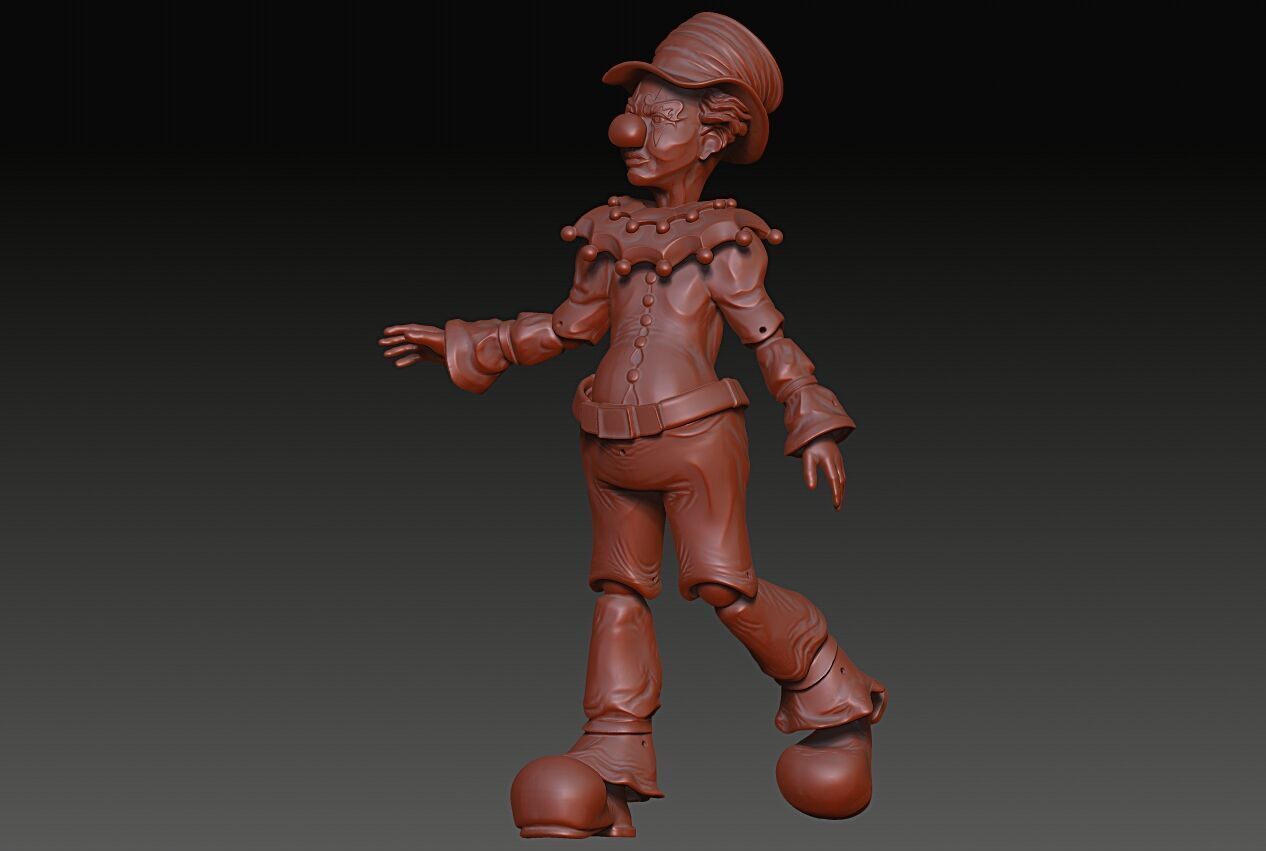The width and height of the screenshot is (1266, 851).
Task: Select the clown's outstretched open hand
Action: tap(412, 345)
